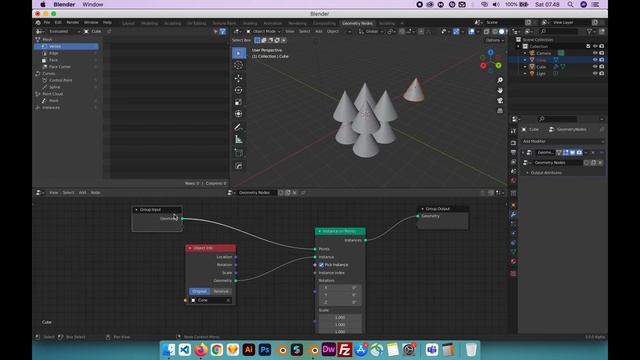This screenshot has width=640, height=360.
Task: Click Rotation X value field in Instance node
Action: tap(340, 288)
